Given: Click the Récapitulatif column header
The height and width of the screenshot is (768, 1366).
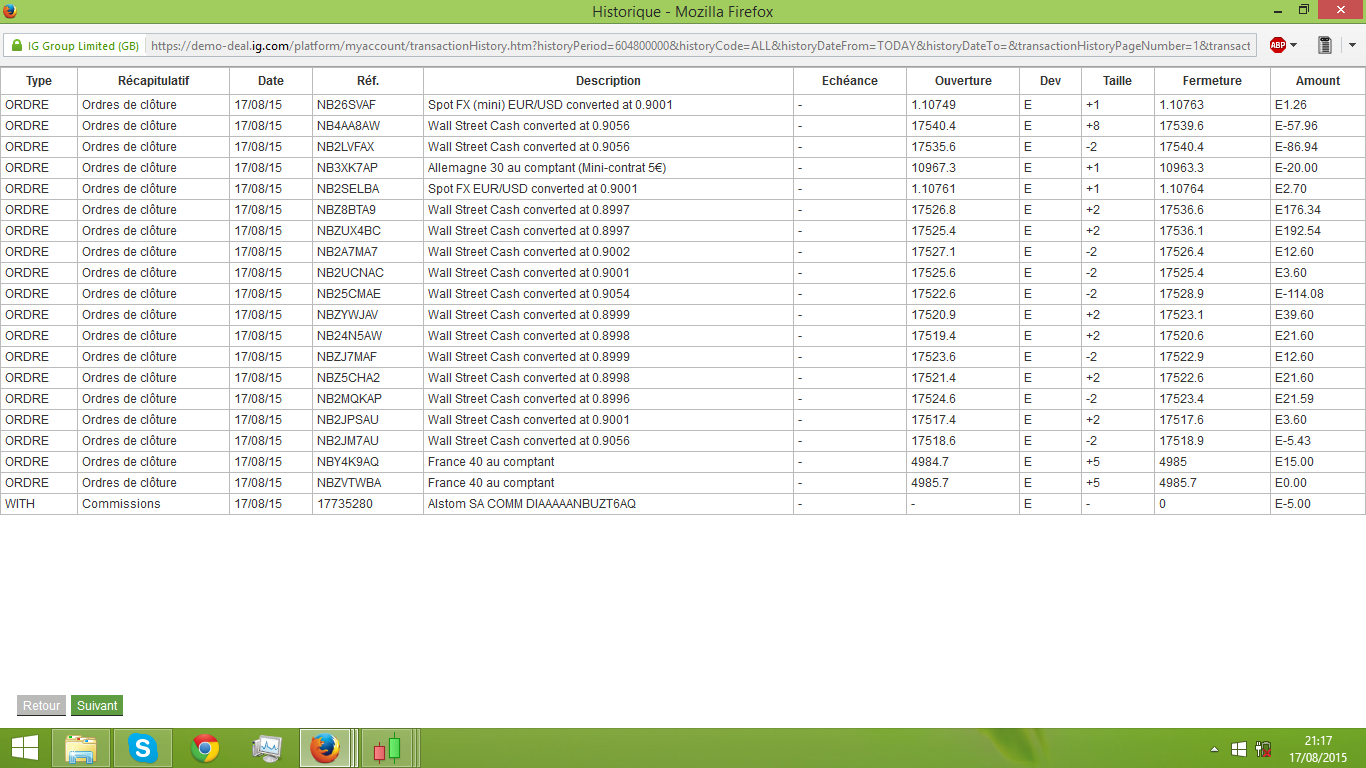Looking at the screenshot, I should click(x=153, y=81).
